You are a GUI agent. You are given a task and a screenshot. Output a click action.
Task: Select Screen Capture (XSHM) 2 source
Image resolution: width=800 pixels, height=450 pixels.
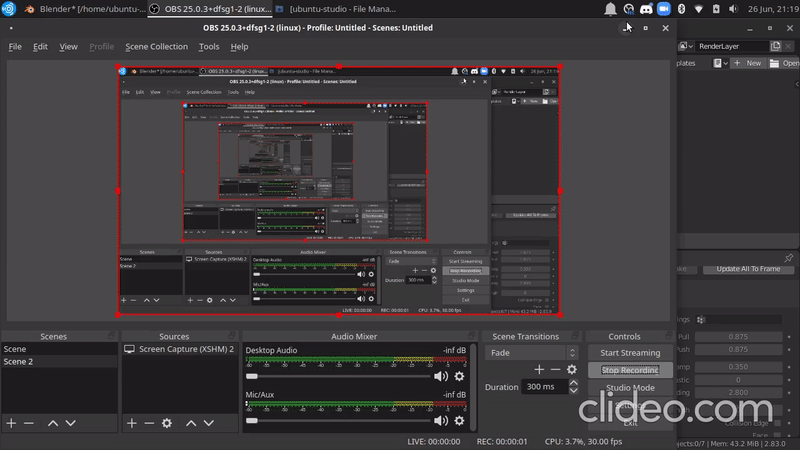tap(180, 349)
